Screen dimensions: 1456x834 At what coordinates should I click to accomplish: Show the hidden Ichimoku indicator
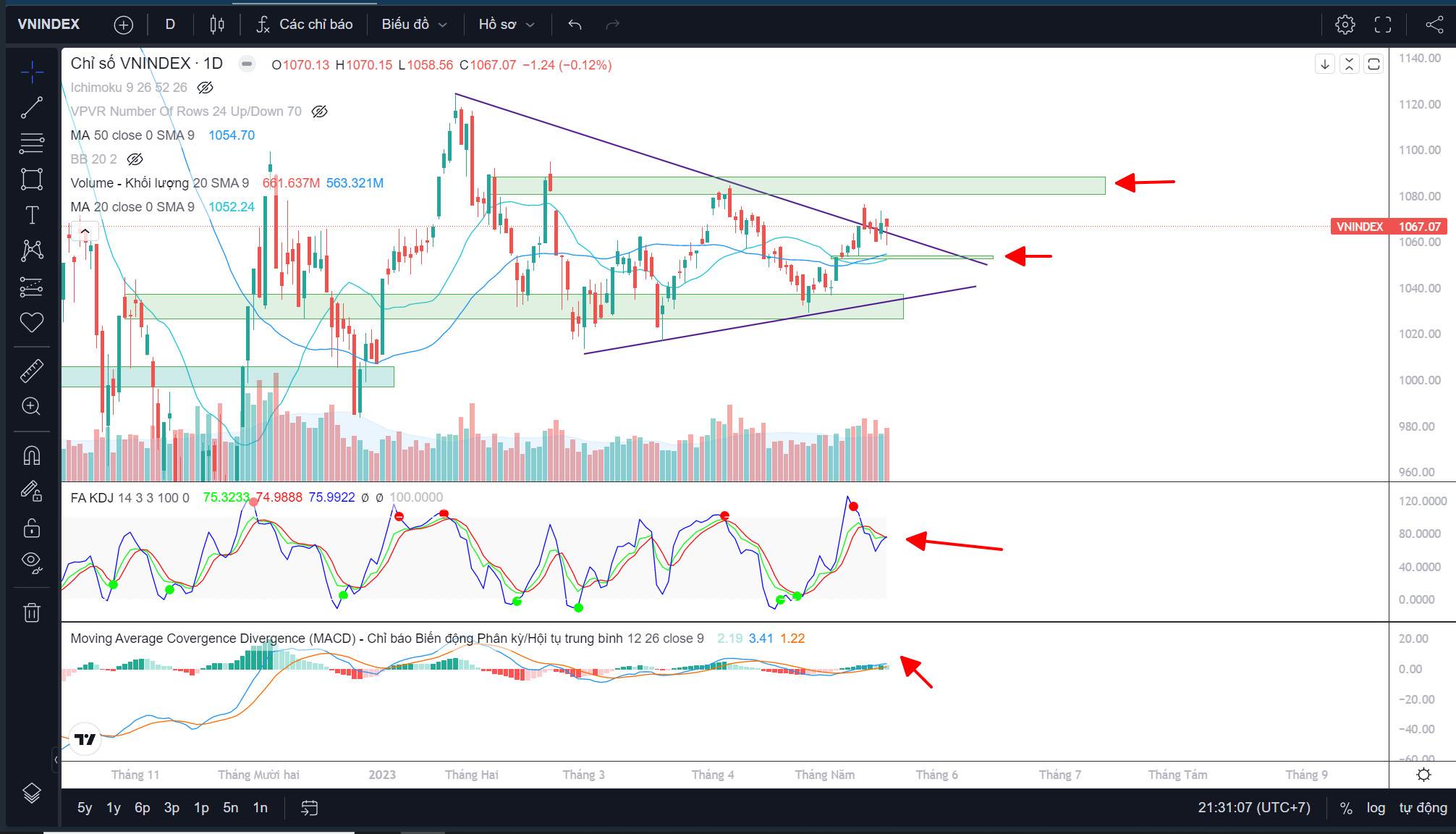(x=206, y=88)
